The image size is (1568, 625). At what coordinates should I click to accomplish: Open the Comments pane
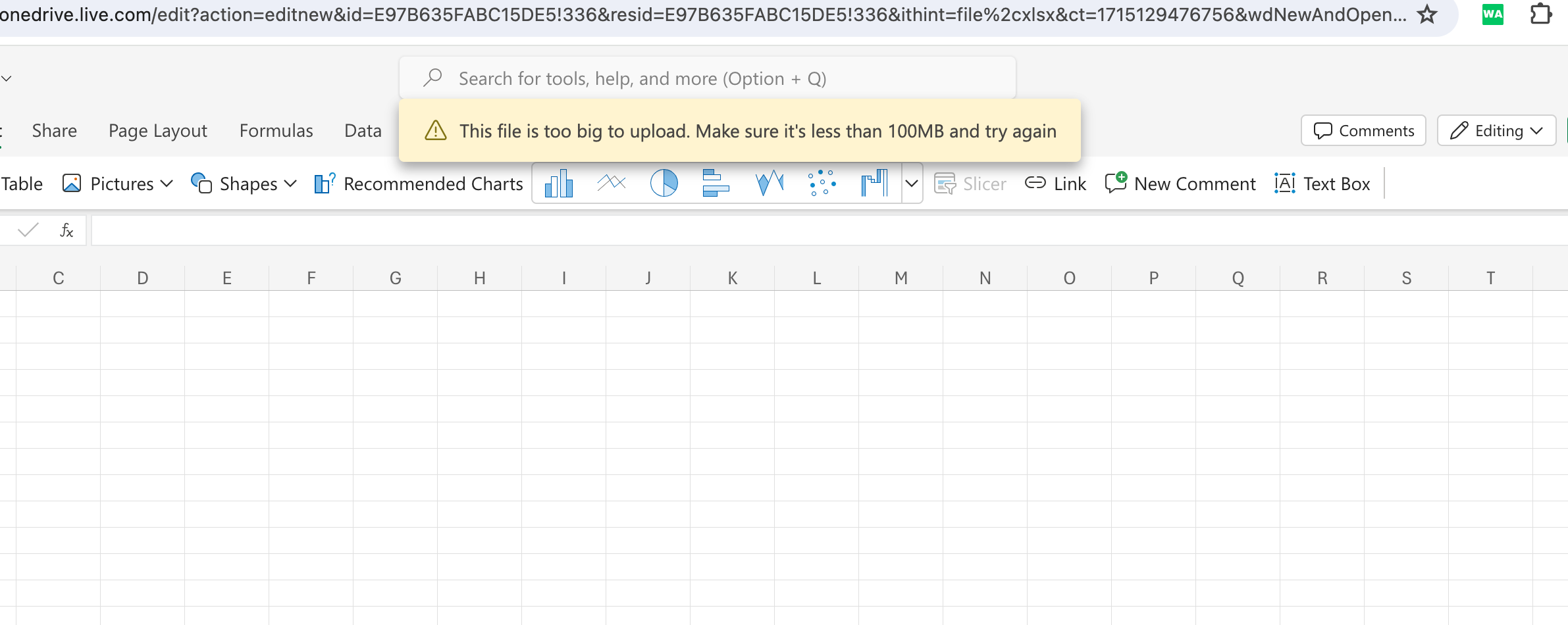pyautogui.click(x=1363, y=131)
